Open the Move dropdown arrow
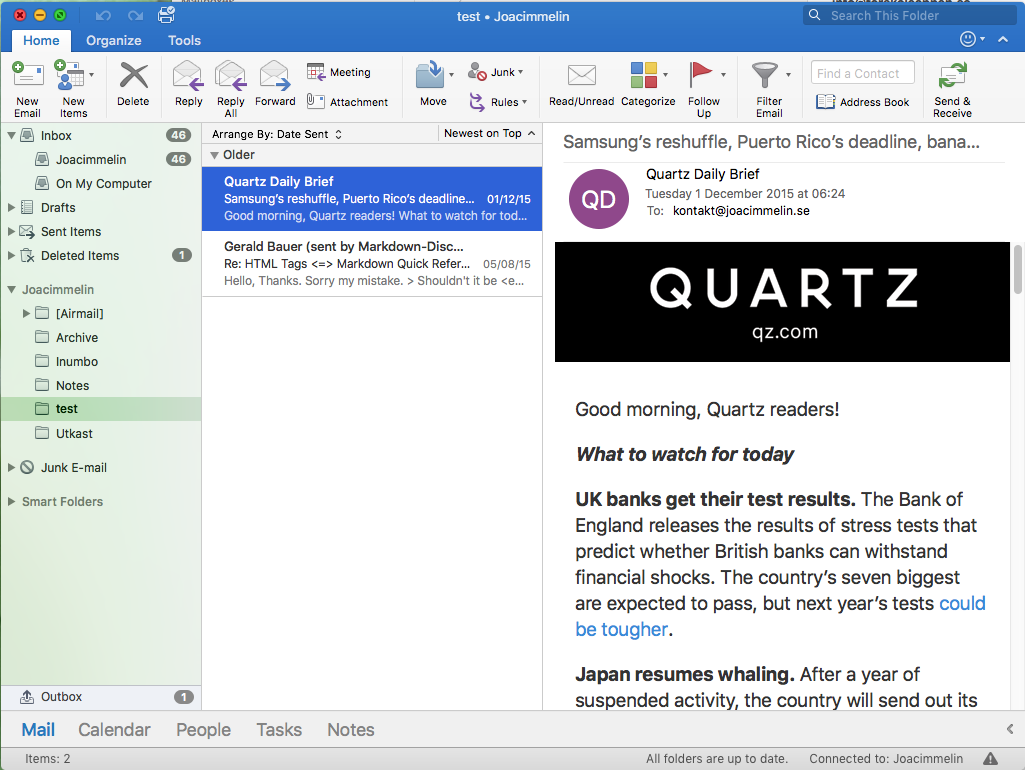Screen dimensions: 1025x770 coord(451,75)
